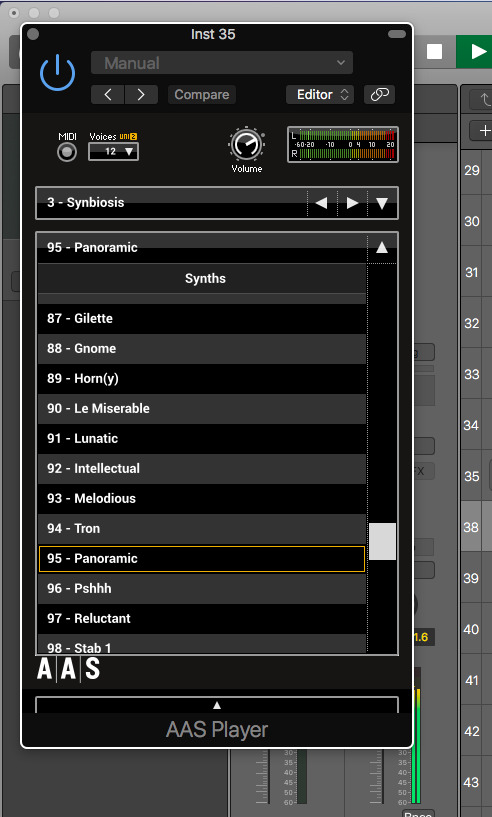Screen dimensions: 492x817
Task: Expand the Synbiosis bank list arrow
Action: point(382,203)
